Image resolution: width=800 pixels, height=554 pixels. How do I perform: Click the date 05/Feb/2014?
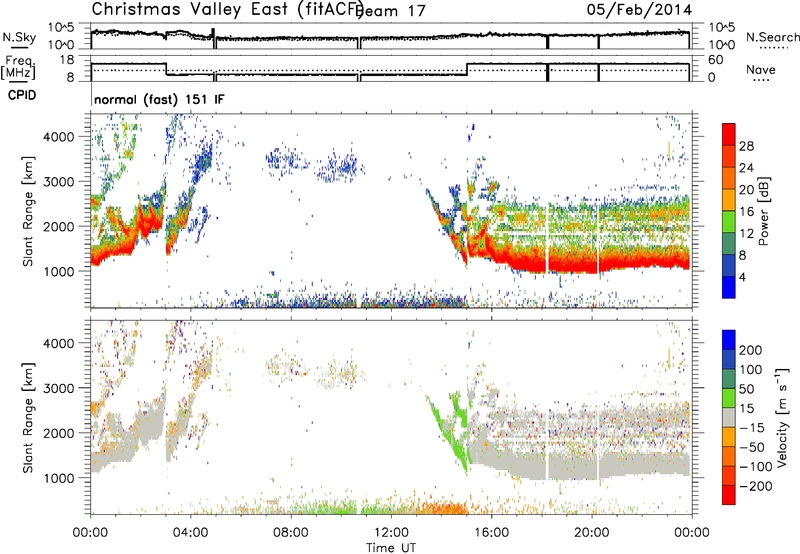pos(639,10)
